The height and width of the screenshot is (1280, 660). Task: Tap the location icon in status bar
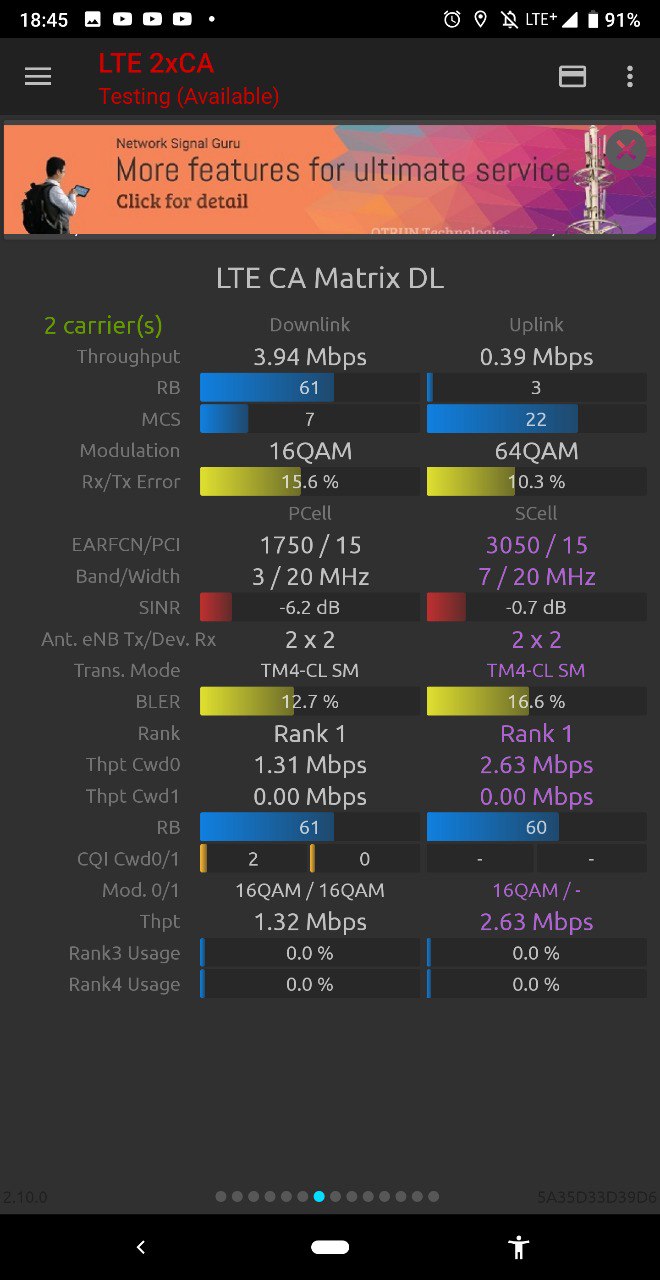(481, 19)
